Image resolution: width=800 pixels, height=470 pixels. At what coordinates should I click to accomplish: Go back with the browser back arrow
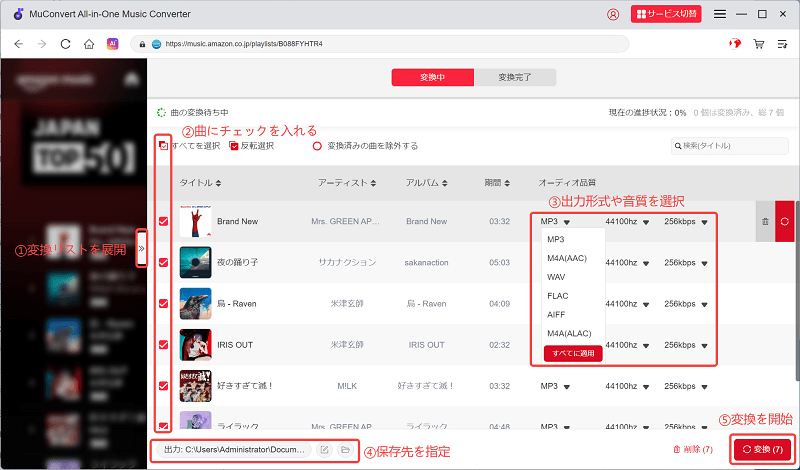click(19, 44)
